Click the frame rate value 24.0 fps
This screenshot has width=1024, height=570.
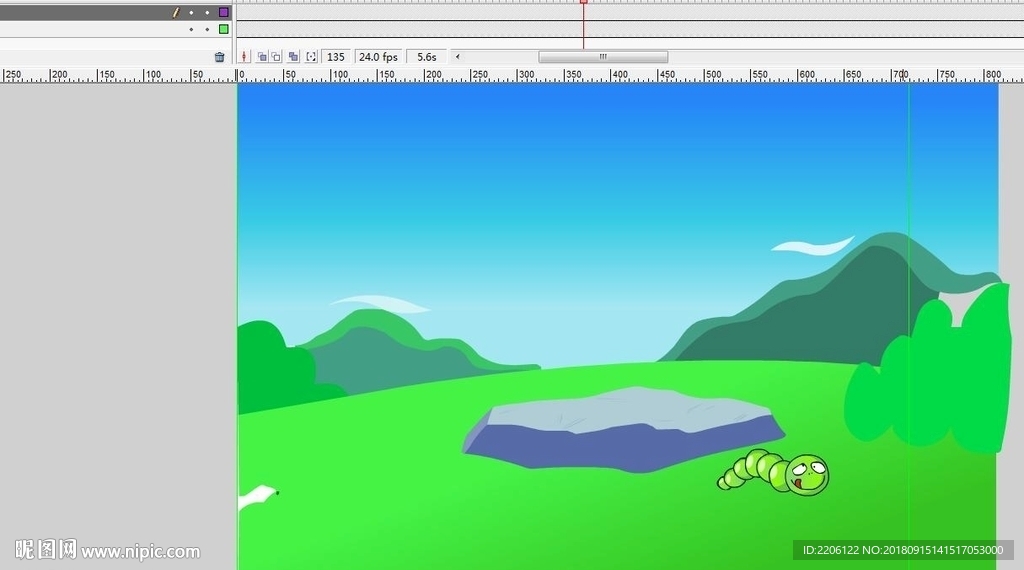(x=378, y=57)
